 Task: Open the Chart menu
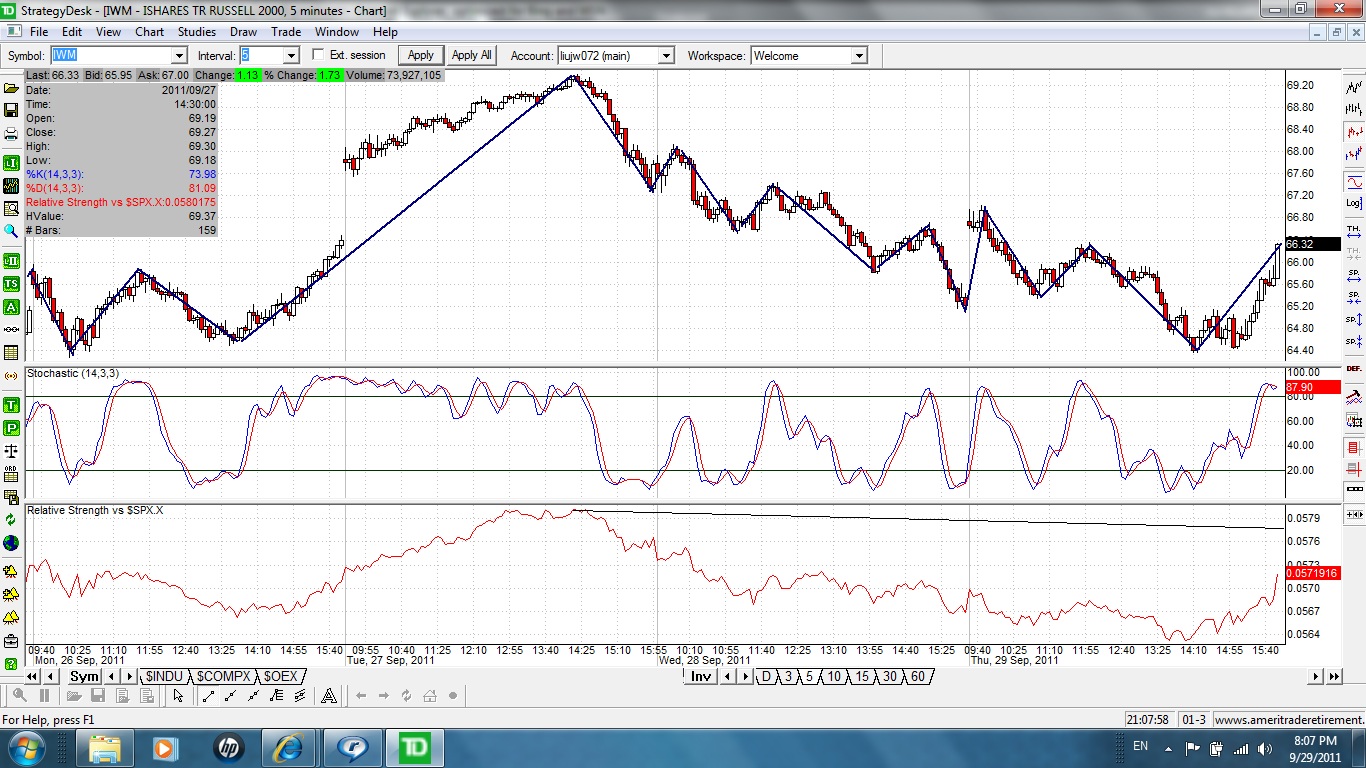pos(150,32)
